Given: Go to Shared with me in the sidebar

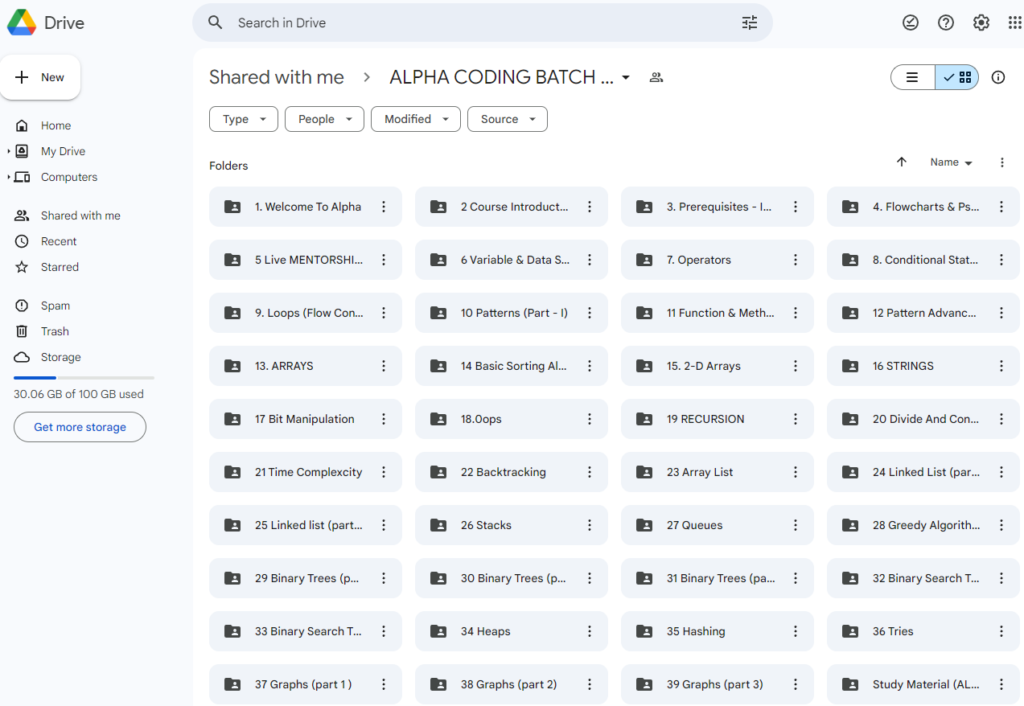Looking at the screenshot, I should (x=78, y=214).
